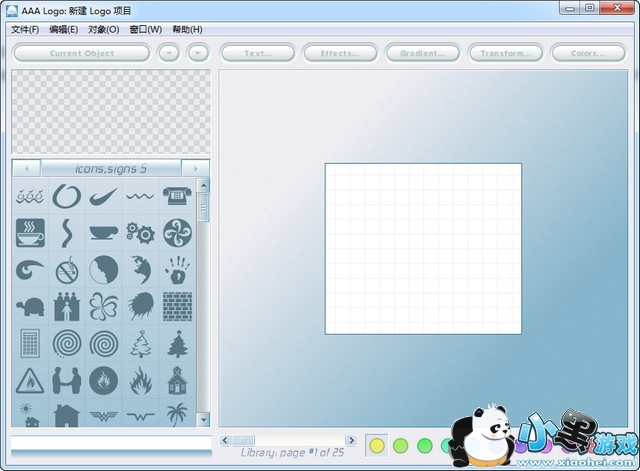
Task: Select previous object with left arrow button
Action: 169,53
